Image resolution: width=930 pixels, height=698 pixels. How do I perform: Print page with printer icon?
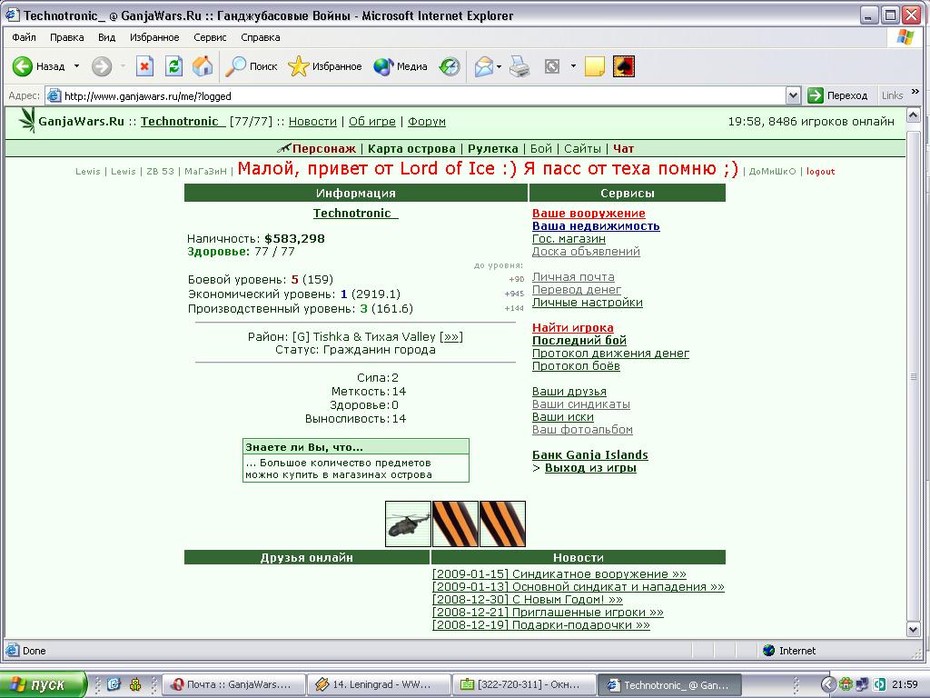click(x=520, y=66)
